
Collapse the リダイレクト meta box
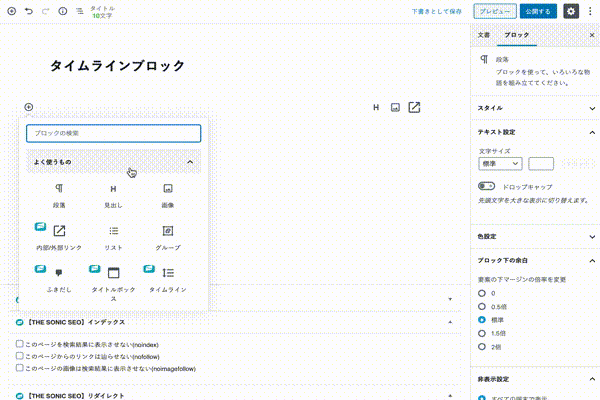click(x=450, y=396)
